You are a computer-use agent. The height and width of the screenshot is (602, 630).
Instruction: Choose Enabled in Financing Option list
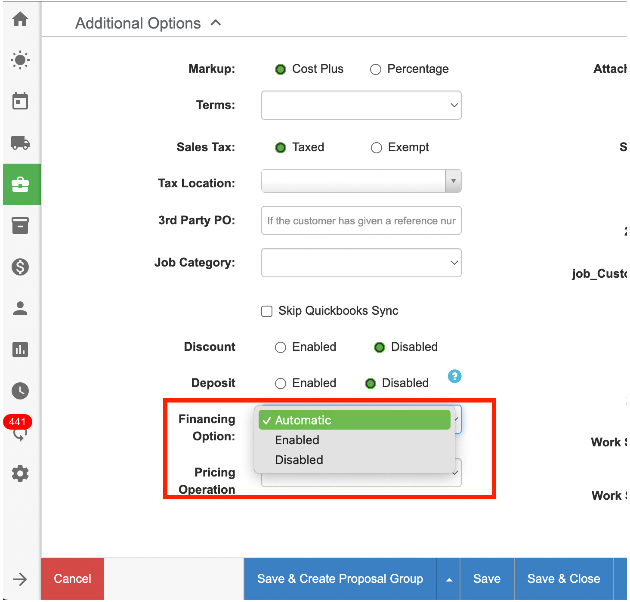[x=297, y=440]
